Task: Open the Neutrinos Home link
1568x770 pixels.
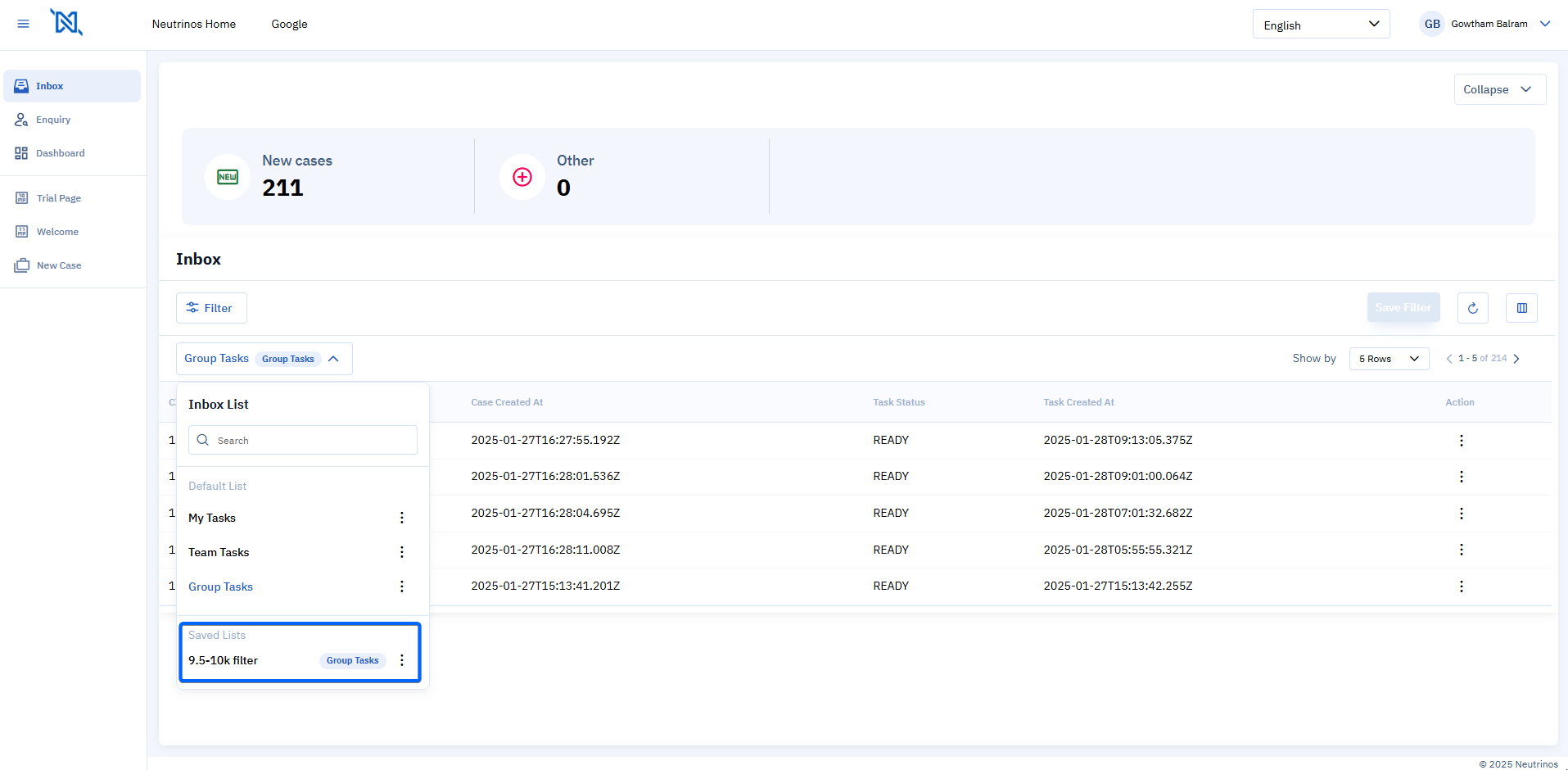Action: pos(194,24)
